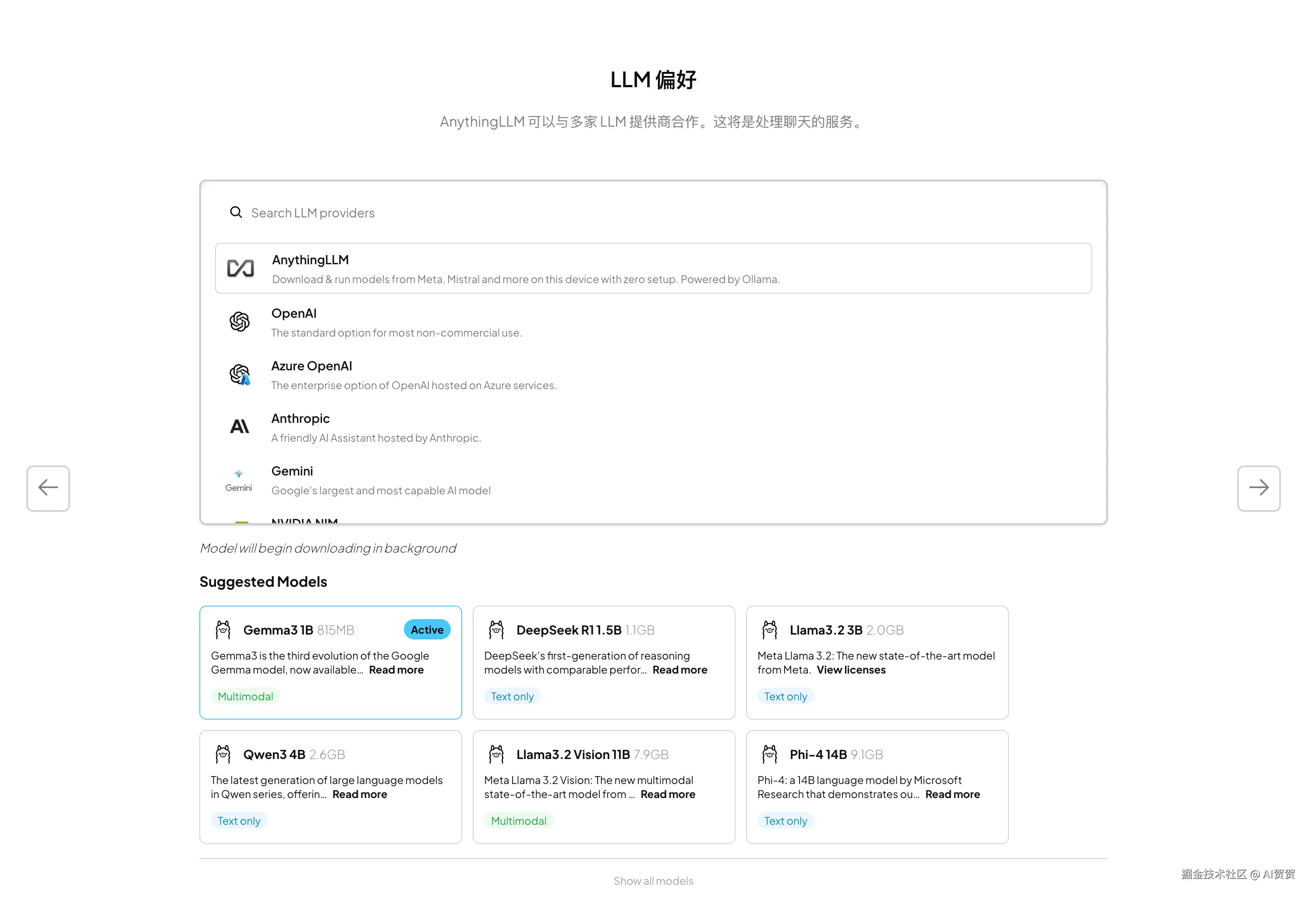The height and width of the screenshot is (901, 1316).
Task: Click the search magnifier icon
Action: click(x=236, y=213)
